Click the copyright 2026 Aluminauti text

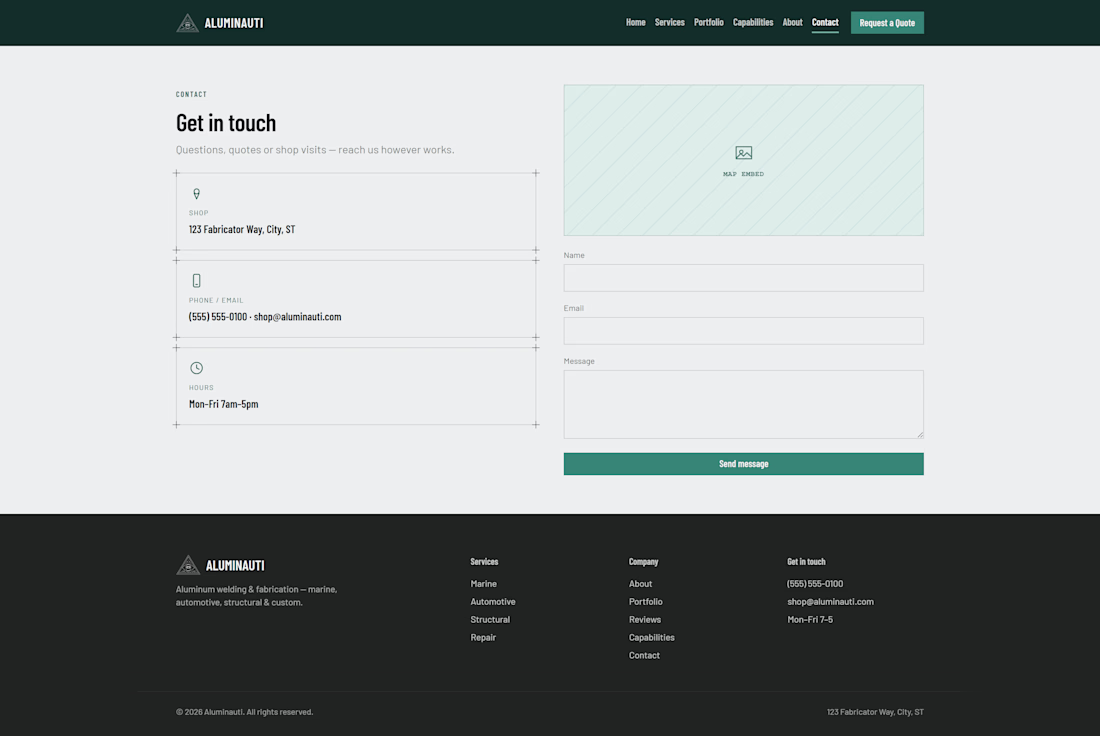tap(244, 711)
